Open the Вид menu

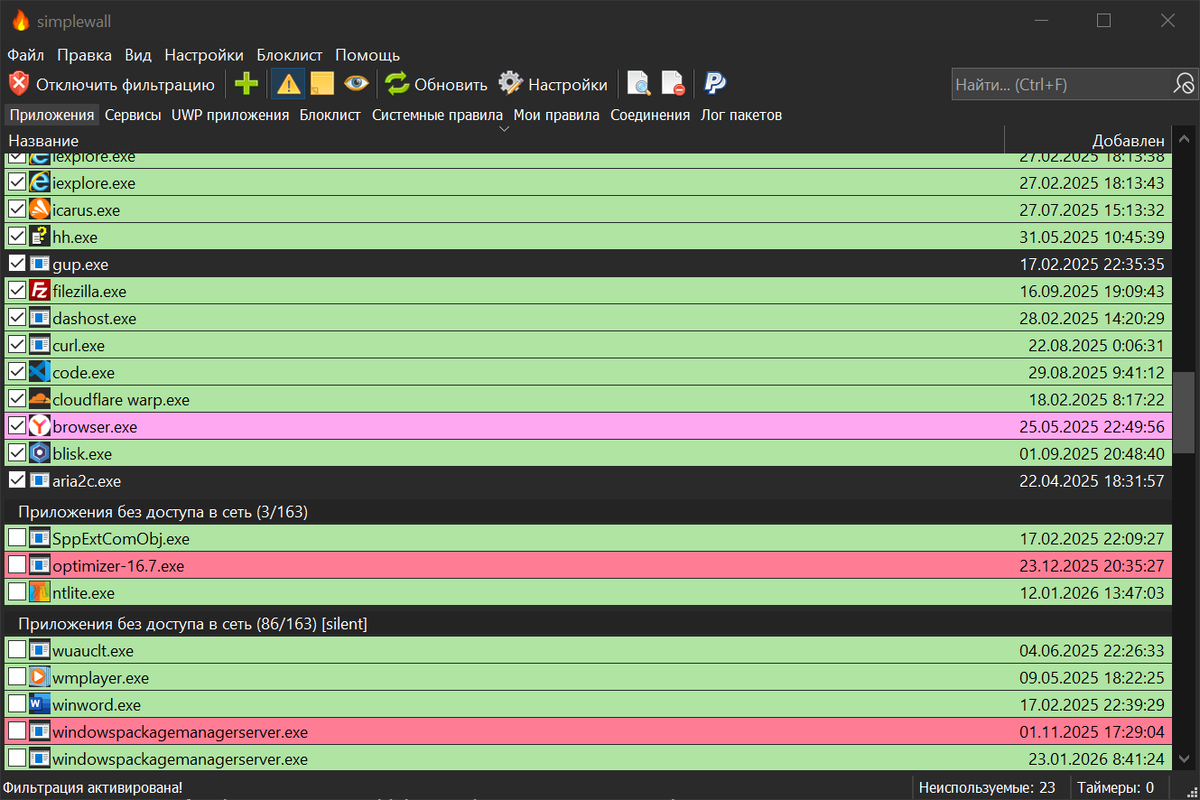[138, 55]
